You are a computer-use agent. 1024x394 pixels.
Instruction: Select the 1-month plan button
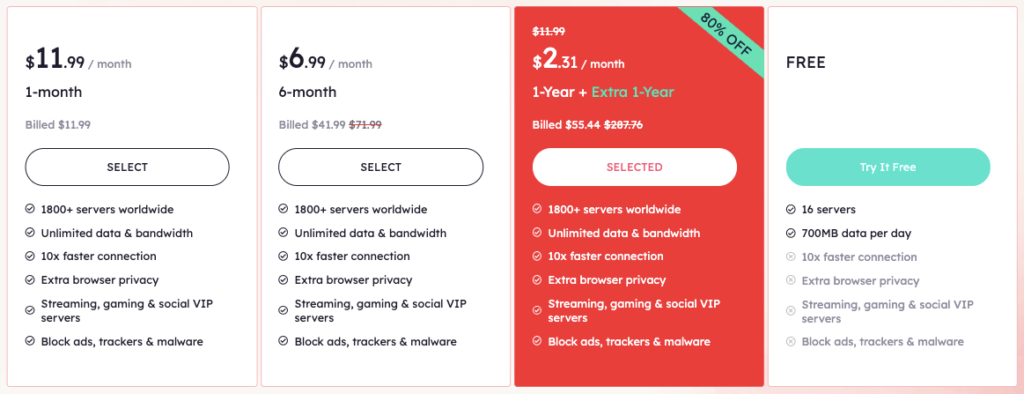(x=127, y=167)
